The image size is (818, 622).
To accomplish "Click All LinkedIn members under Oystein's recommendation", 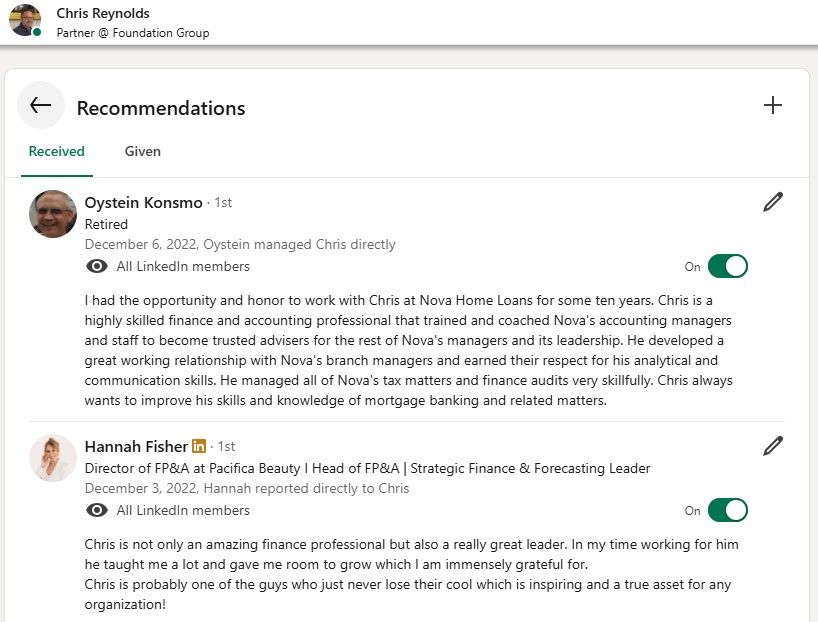I will click(x=183, y=266).
